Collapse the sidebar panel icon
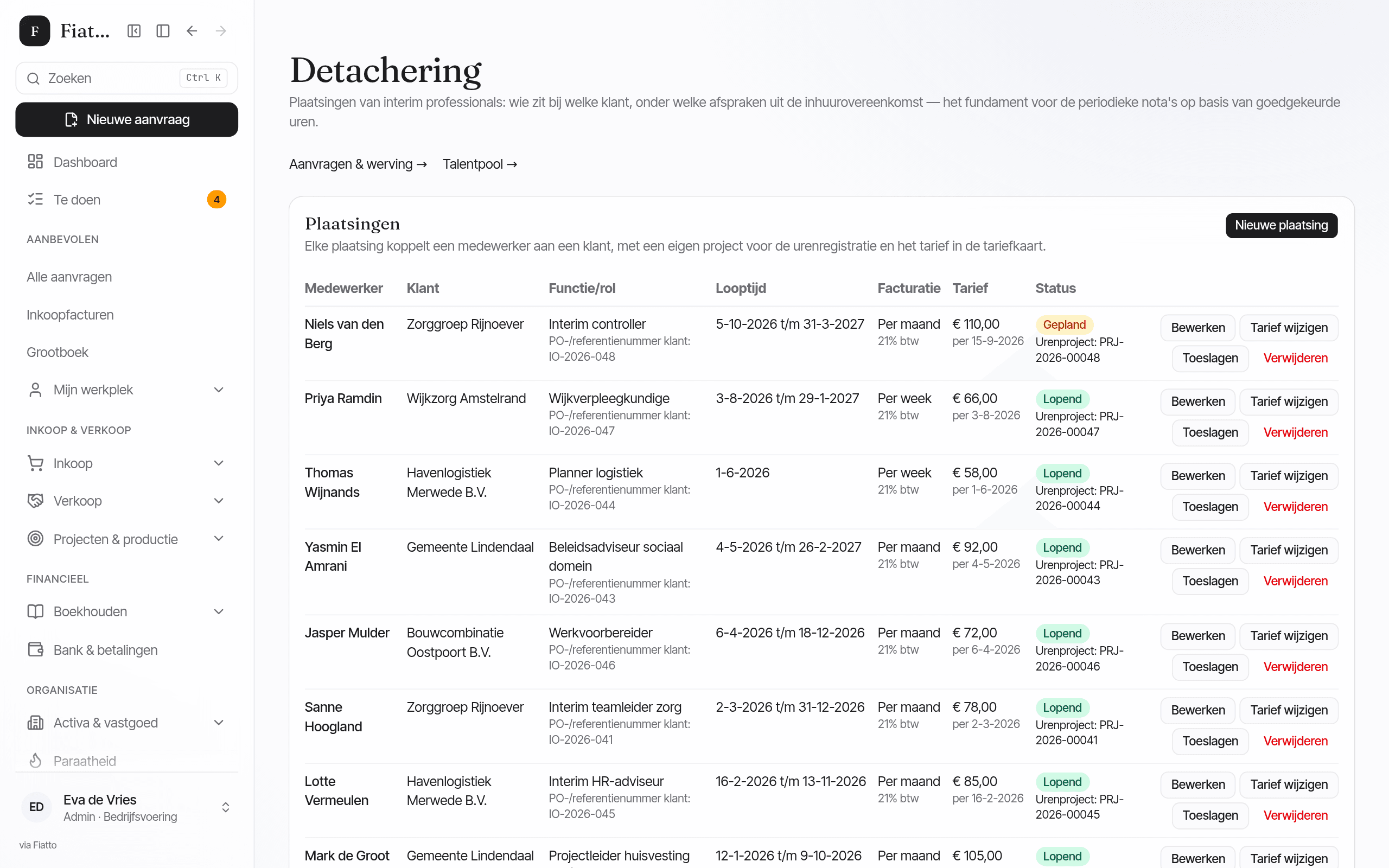The width and height of the screenshot is (1389, 868). tap(133, 31)
